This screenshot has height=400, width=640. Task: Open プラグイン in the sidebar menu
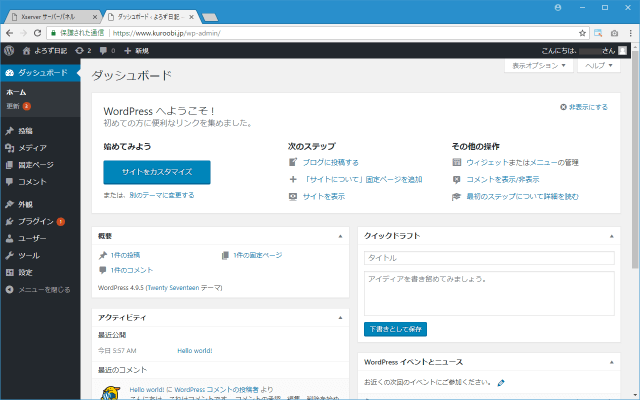pos(35,221)
